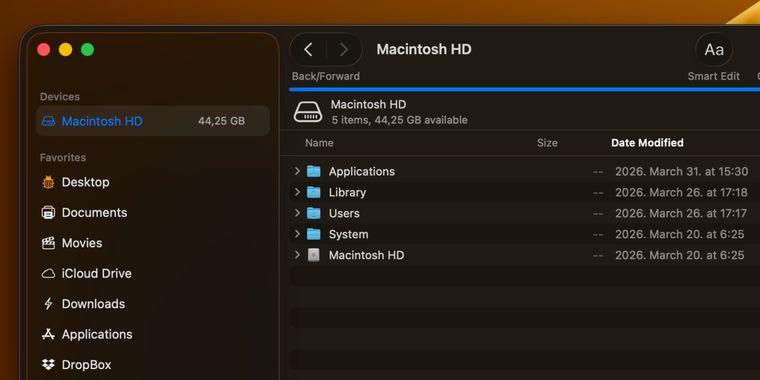Click the '44,25 GB' sidebar capacity value
This screenshot has height=380, width=760.
pyautogui.click(x=222, y=121)
